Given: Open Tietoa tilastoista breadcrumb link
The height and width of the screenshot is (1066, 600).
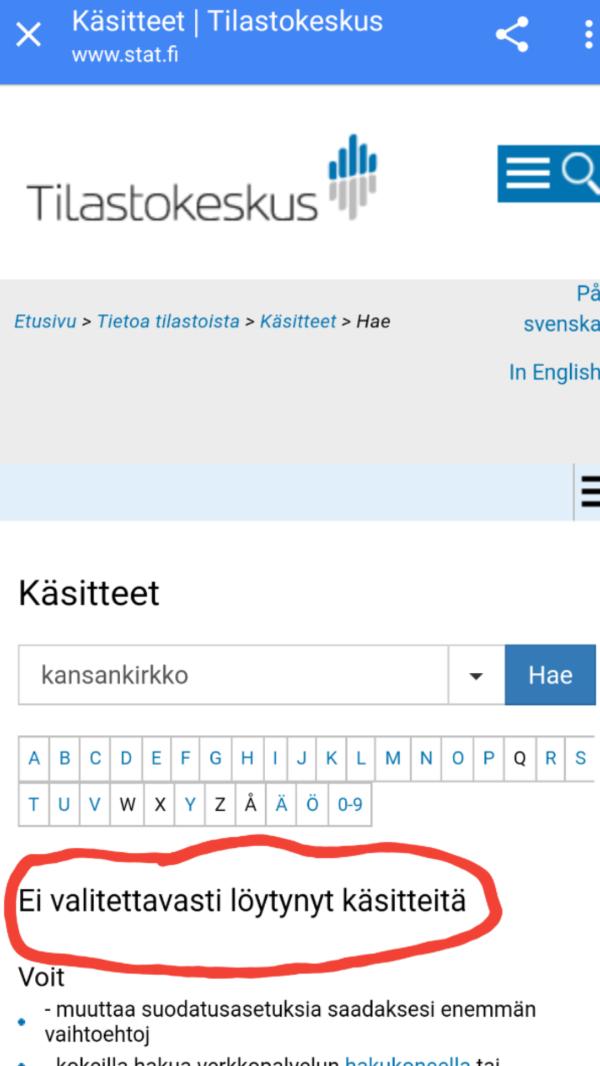Looking at the screenshot, I should (x=168, y=321).
